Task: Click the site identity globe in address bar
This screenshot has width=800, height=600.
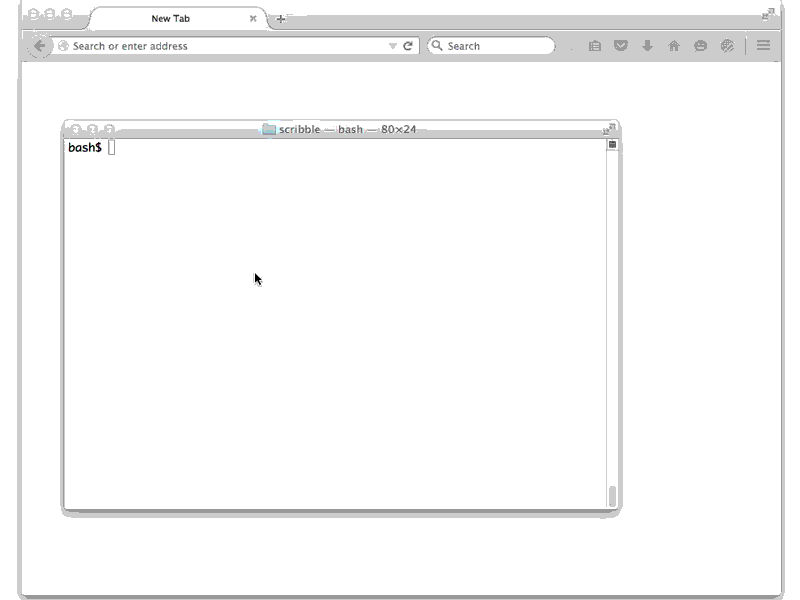Action: tap(63, 46)
